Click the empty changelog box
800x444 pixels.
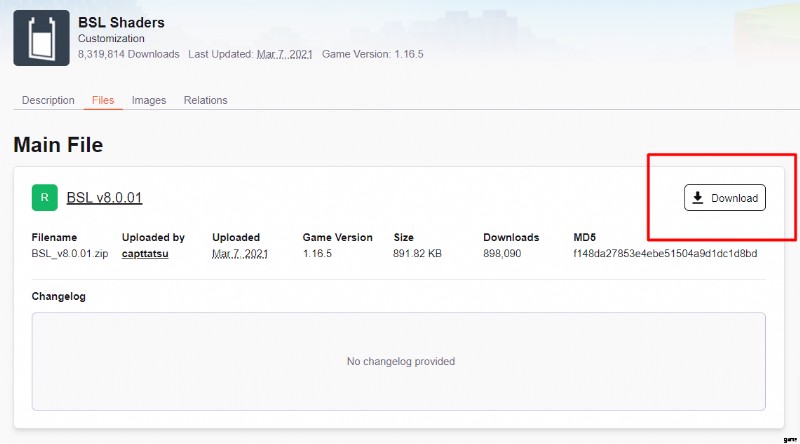coord(399,360)
